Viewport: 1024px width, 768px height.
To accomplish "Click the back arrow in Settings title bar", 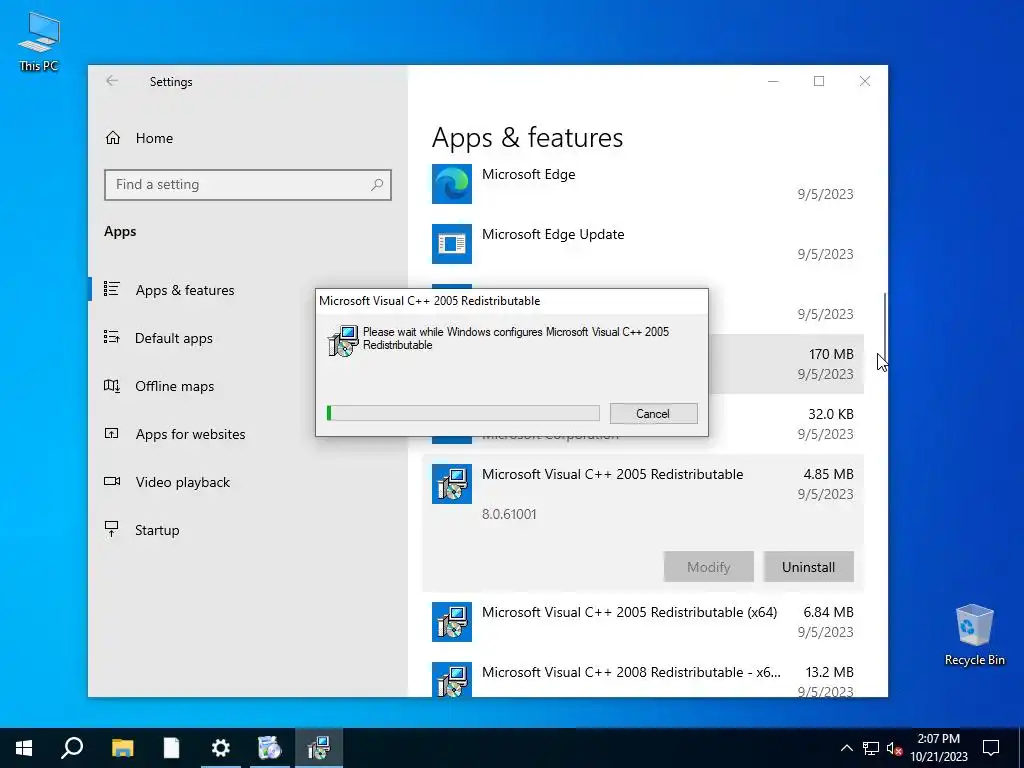I will click(112, 81).
